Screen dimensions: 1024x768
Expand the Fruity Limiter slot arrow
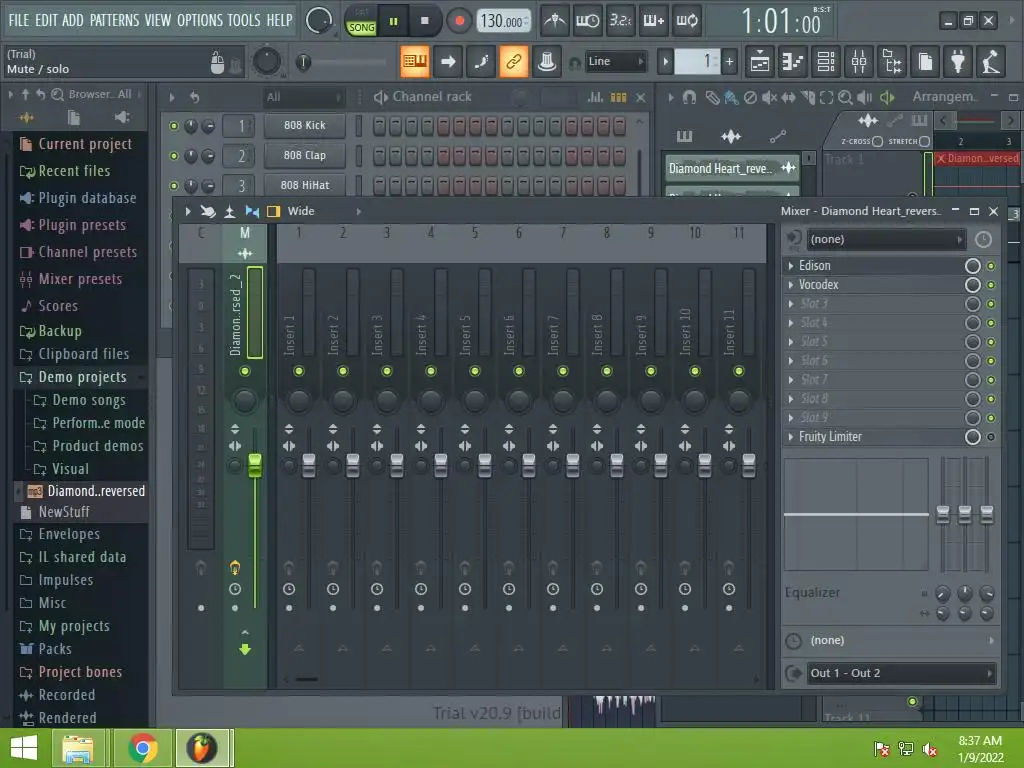(791, 437)
